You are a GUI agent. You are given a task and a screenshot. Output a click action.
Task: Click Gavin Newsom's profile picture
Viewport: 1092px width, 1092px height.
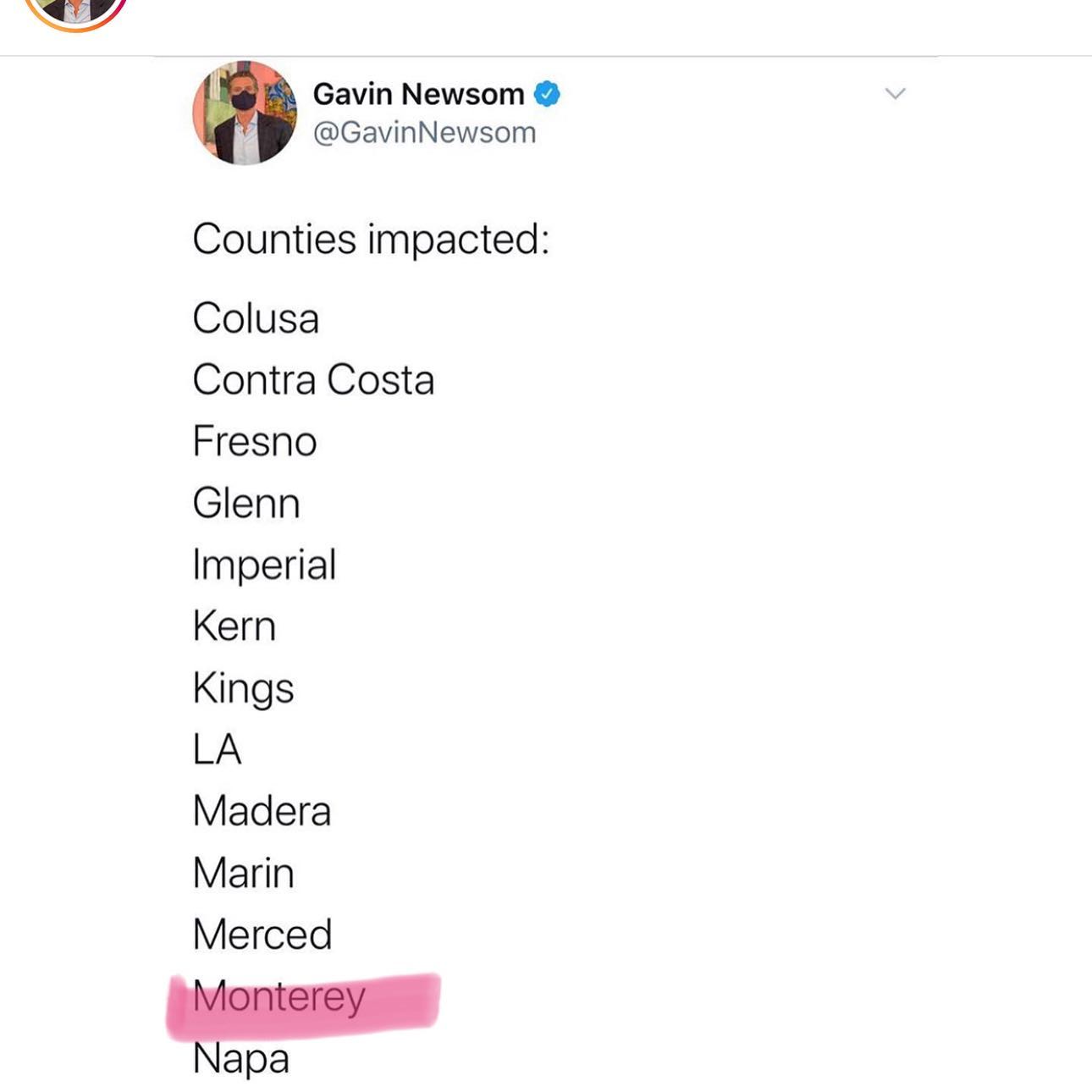click(x=245, y=113)
